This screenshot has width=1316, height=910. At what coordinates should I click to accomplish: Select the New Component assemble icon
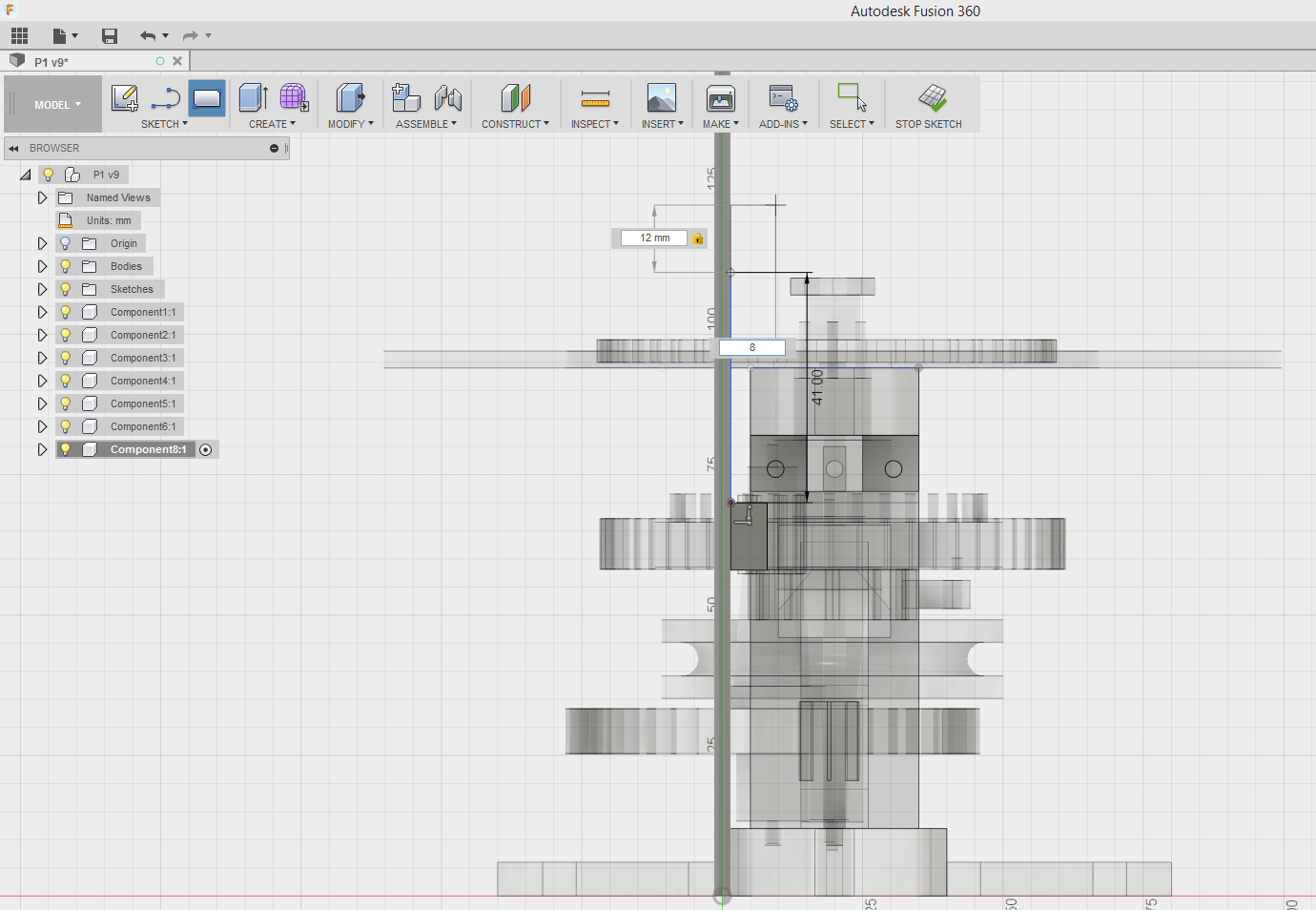pyautogui.click(x=406, y=98)
